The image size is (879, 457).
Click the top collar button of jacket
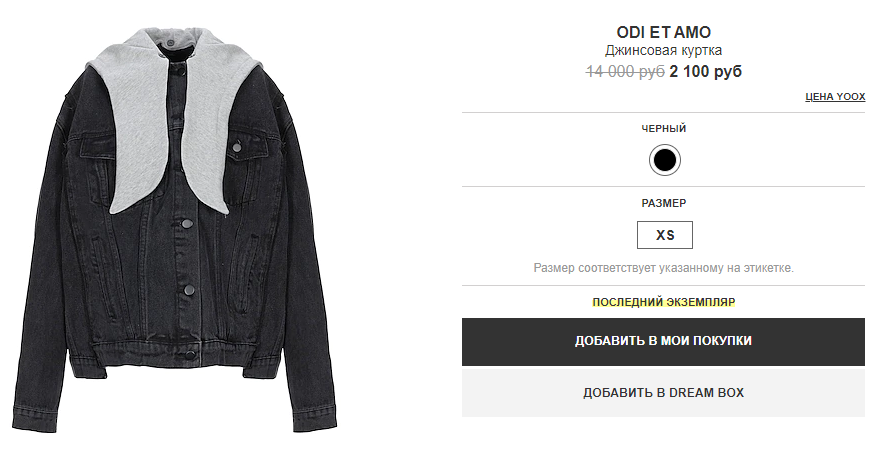click(179, 71)
